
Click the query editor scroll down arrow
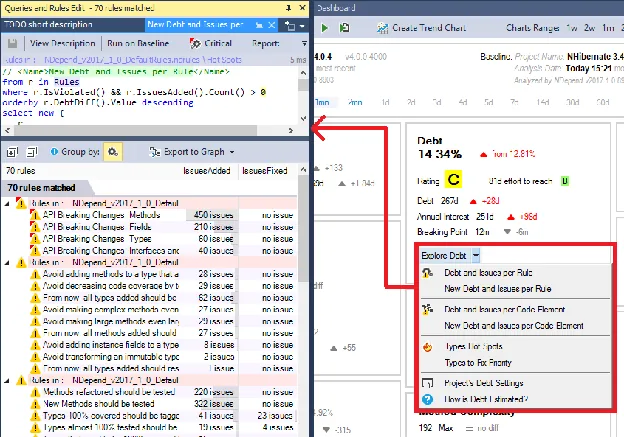pyautogui.click(x=303, y=119)
